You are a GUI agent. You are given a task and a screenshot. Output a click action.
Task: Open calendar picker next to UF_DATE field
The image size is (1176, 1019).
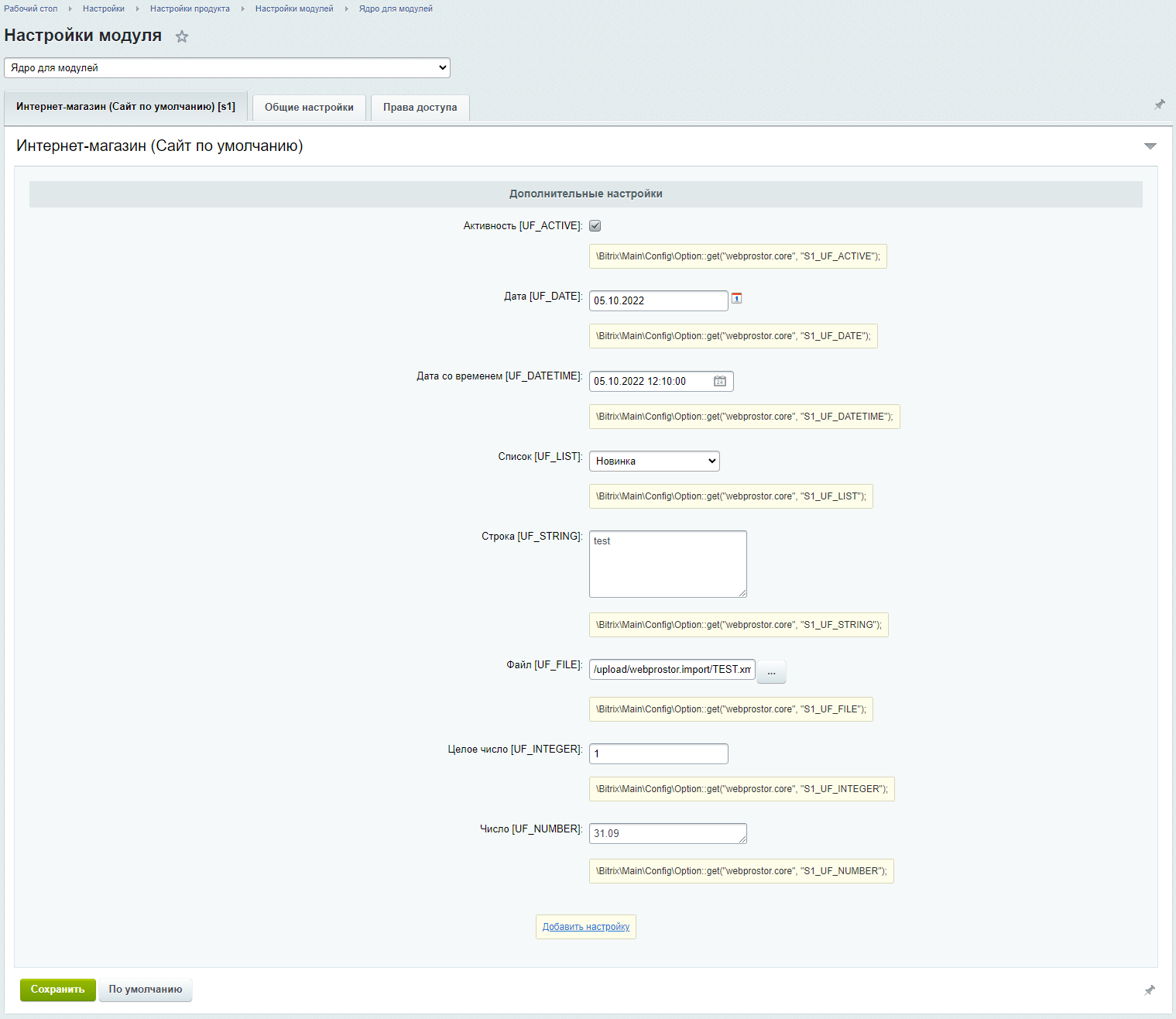click(737, 298)
